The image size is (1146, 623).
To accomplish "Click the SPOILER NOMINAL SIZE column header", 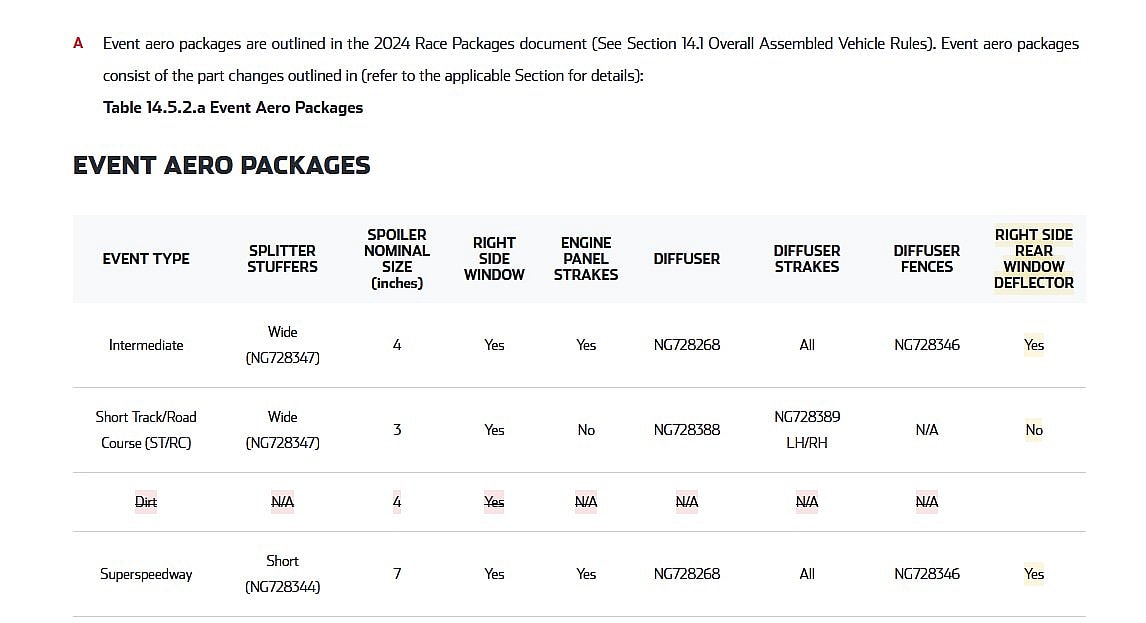I will click(x=397, y=258).
